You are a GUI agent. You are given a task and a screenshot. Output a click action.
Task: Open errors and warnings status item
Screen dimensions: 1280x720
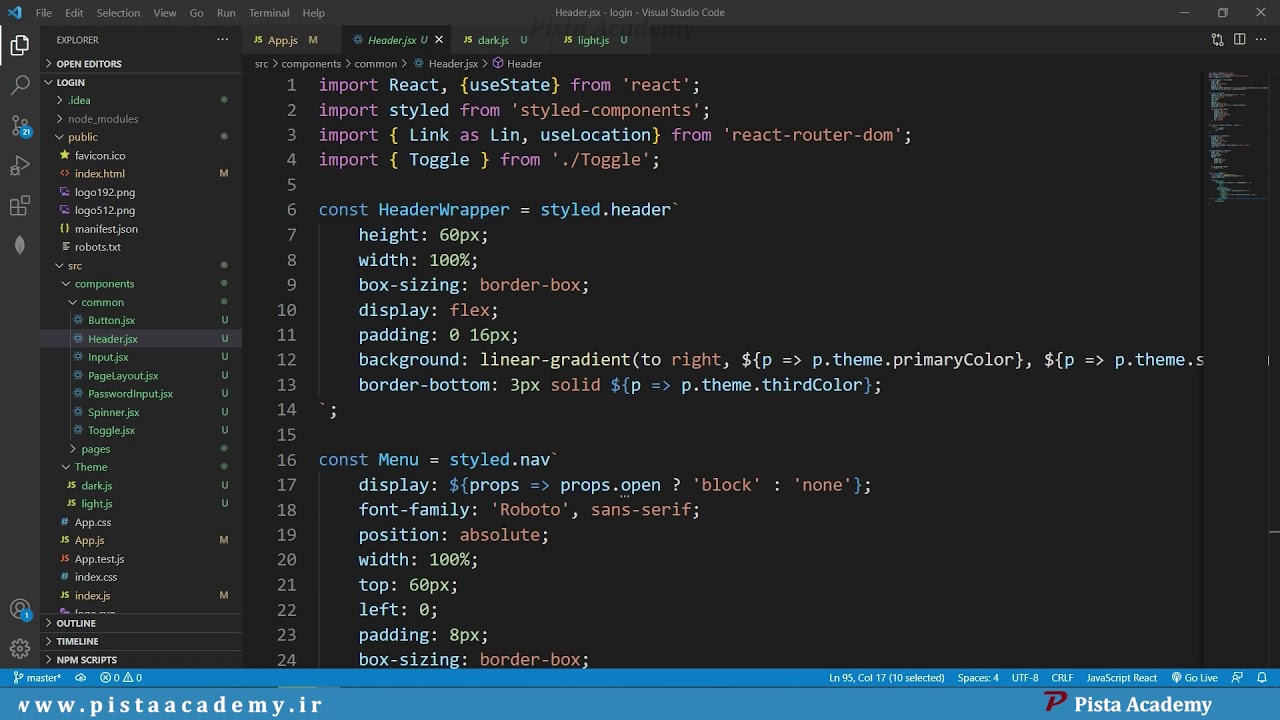(121, 678)
